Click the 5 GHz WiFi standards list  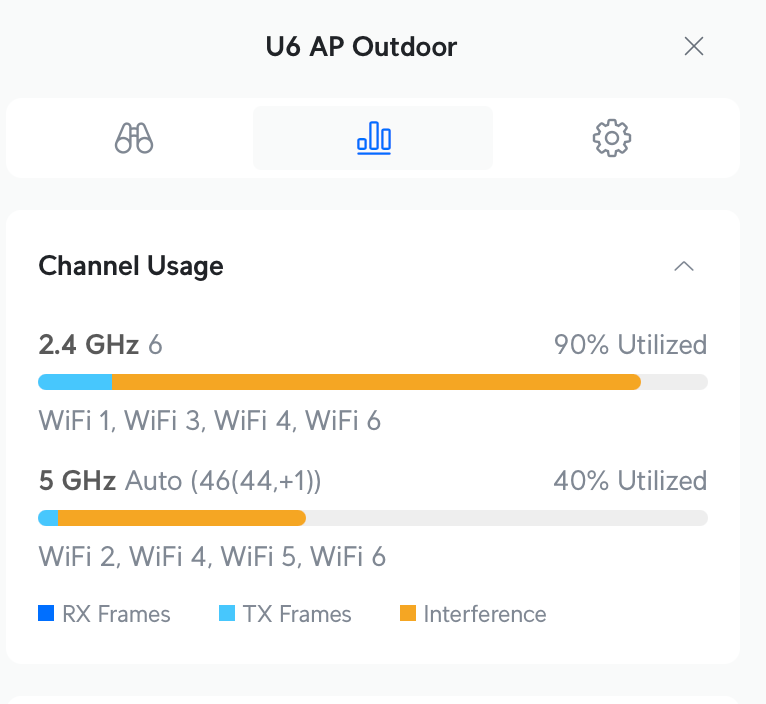point(212,556)
